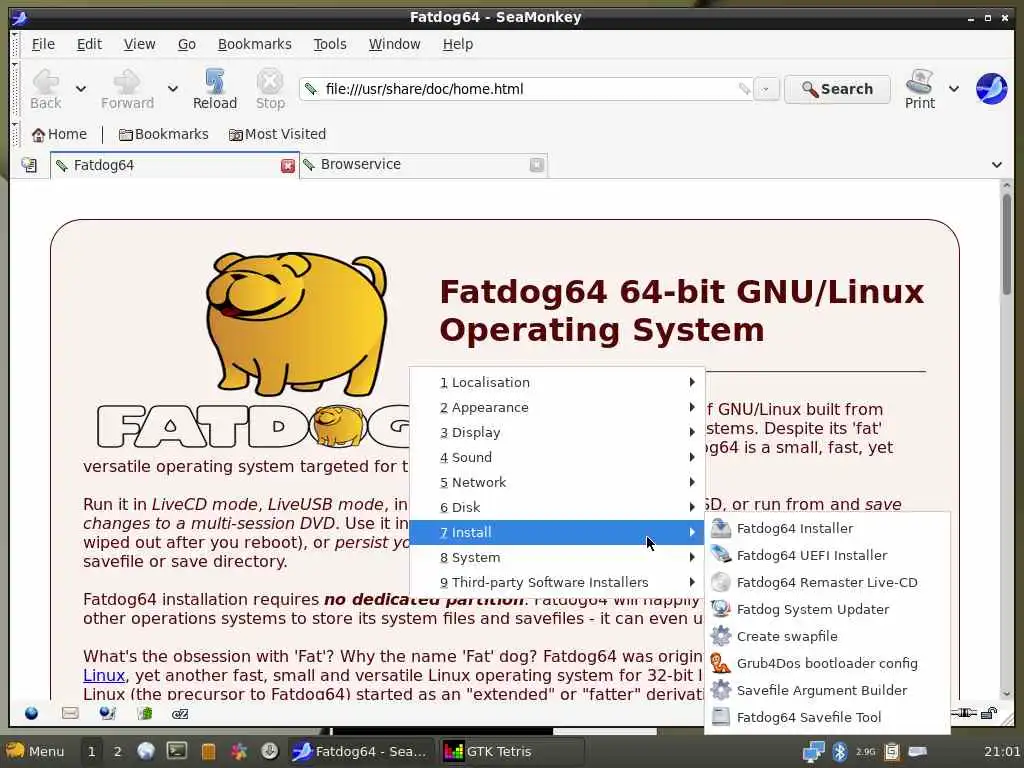Launch Fatdog System Updater
This screenshot has height=768, width=1024.
point(827,609)
